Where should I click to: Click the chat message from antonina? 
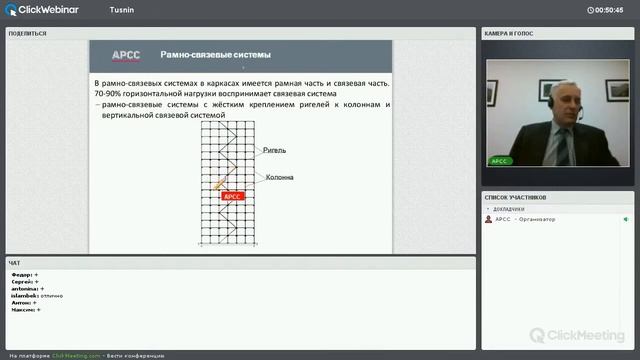(27, 289)
